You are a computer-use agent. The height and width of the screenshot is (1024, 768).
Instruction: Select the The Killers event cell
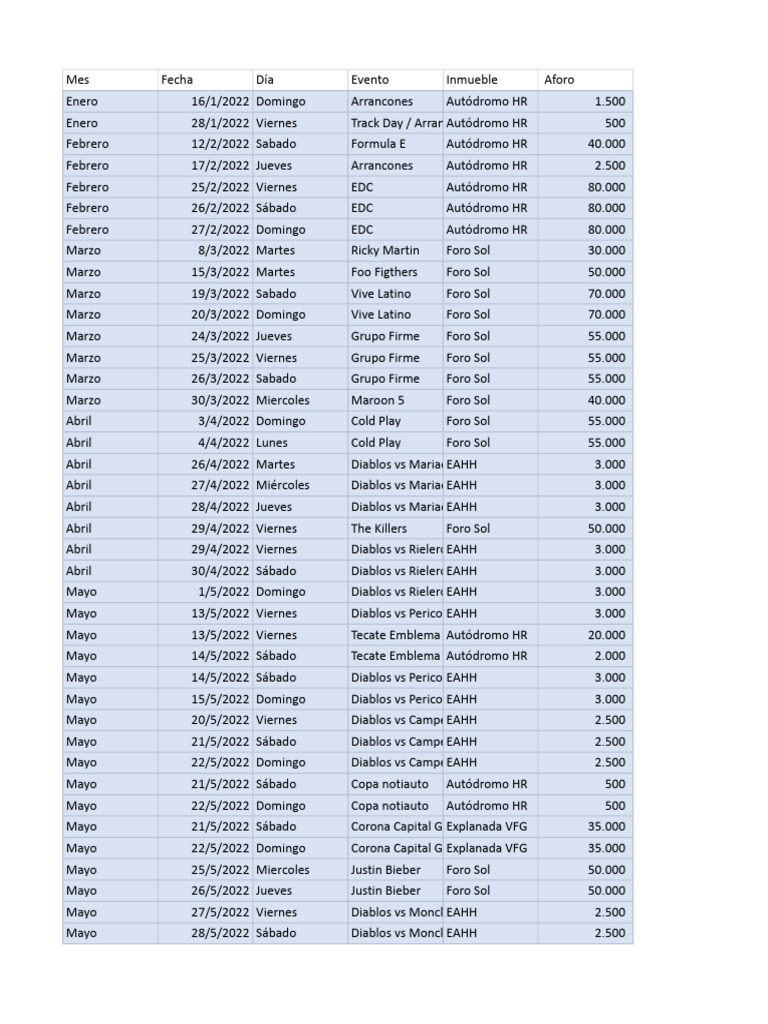point(395,528)
